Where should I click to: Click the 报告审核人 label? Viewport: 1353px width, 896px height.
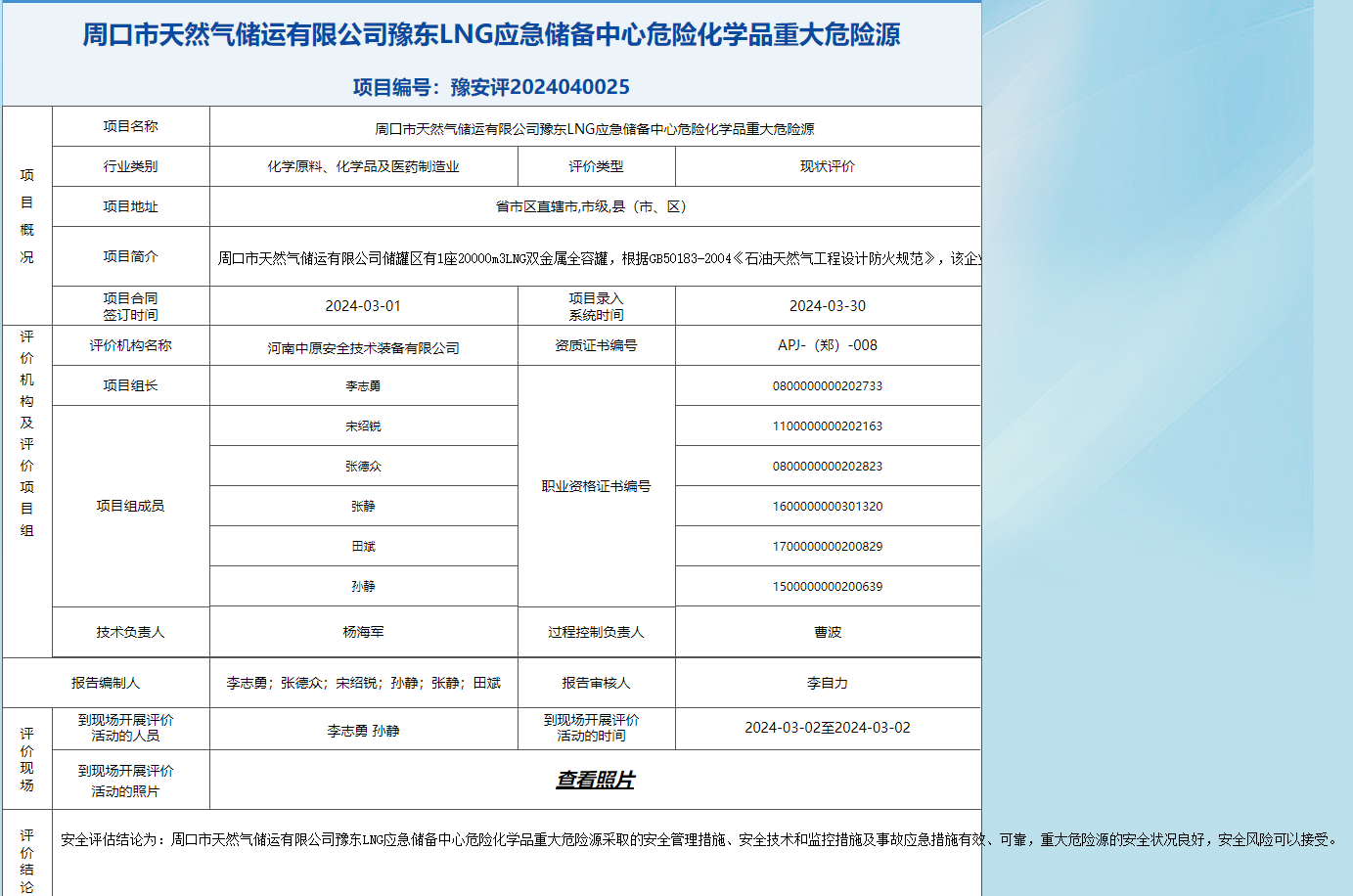click(x=596, y=683)
